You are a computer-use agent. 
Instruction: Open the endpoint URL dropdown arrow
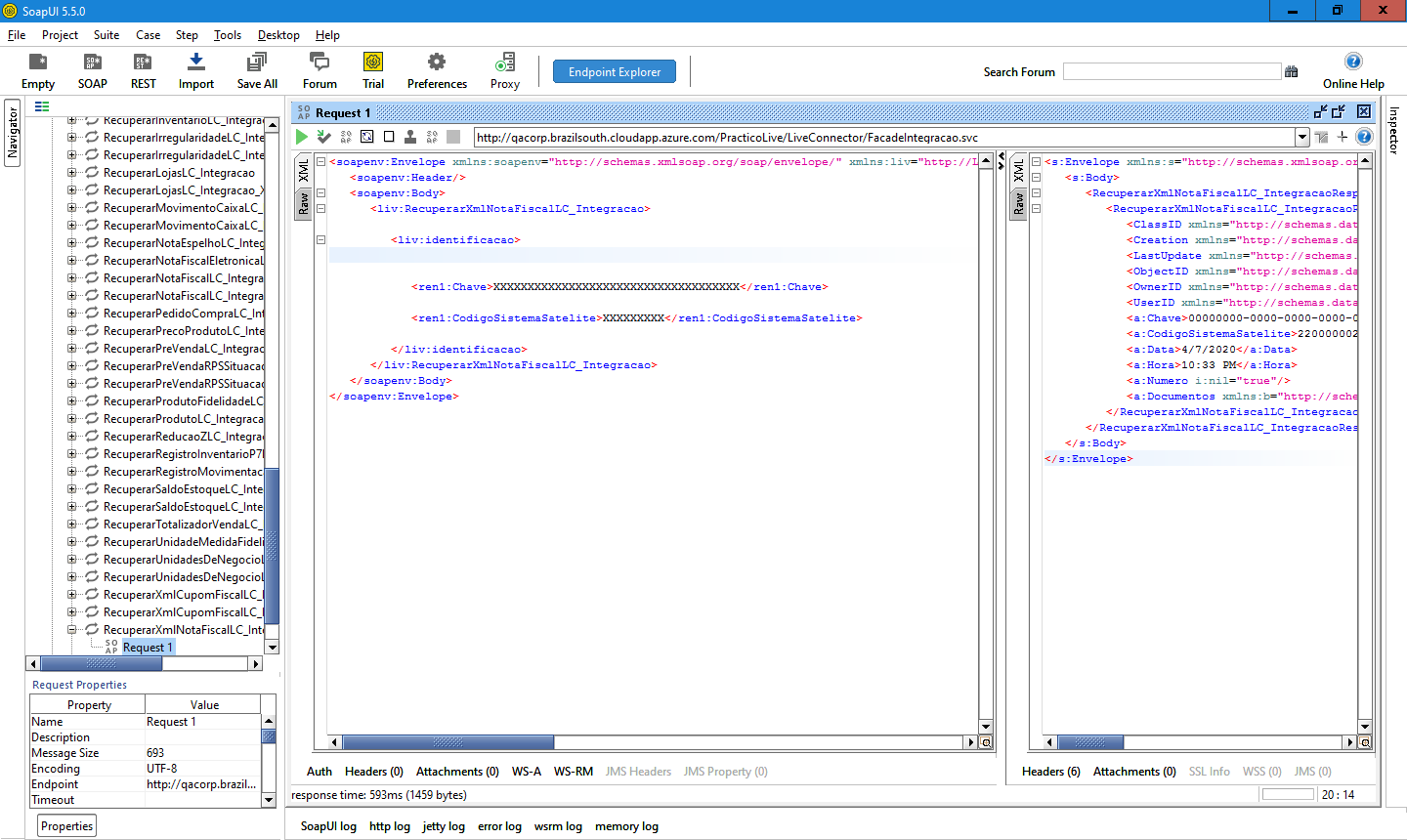coord(1301,138)
